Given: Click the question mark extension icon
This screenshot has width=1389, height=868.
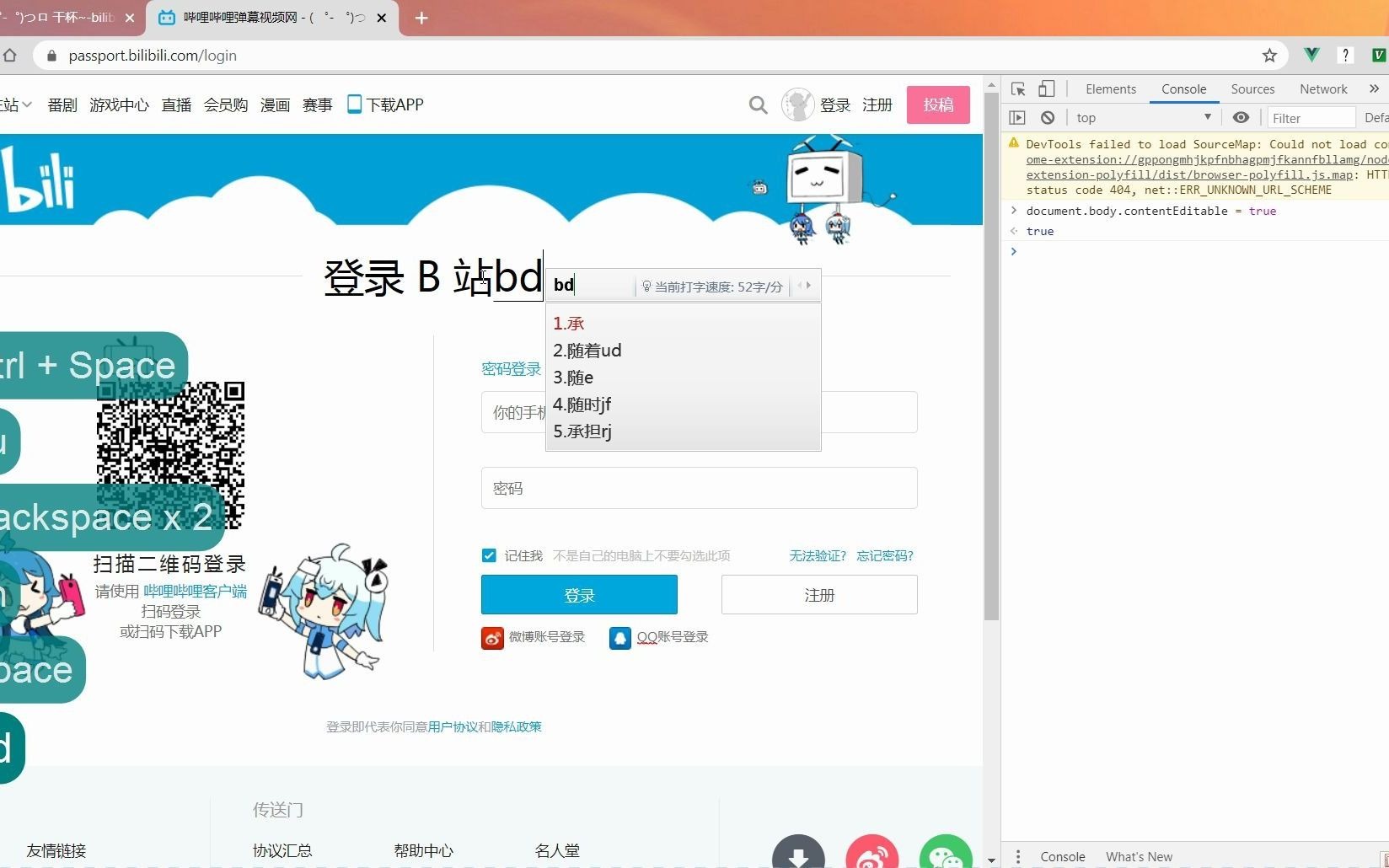Looking at the screenshot, I should (x=1345, y=55).
